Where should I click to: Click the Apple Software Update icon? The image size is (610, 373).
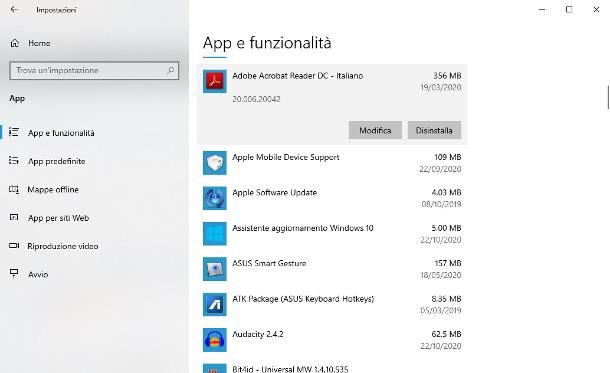pyautogui.click(x=215, y=198)
